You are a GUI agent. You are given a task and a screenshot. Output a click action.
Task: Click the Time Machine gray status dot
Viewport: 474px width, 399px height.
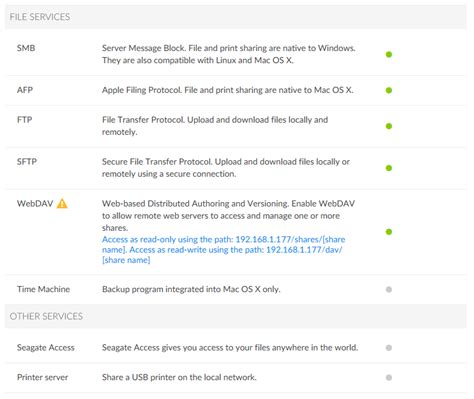389,289
